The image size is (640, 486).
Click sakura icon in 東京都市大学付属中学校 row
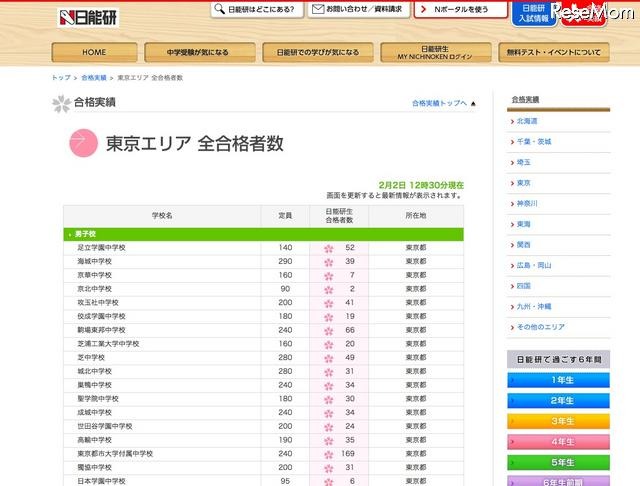pos(329,455)
